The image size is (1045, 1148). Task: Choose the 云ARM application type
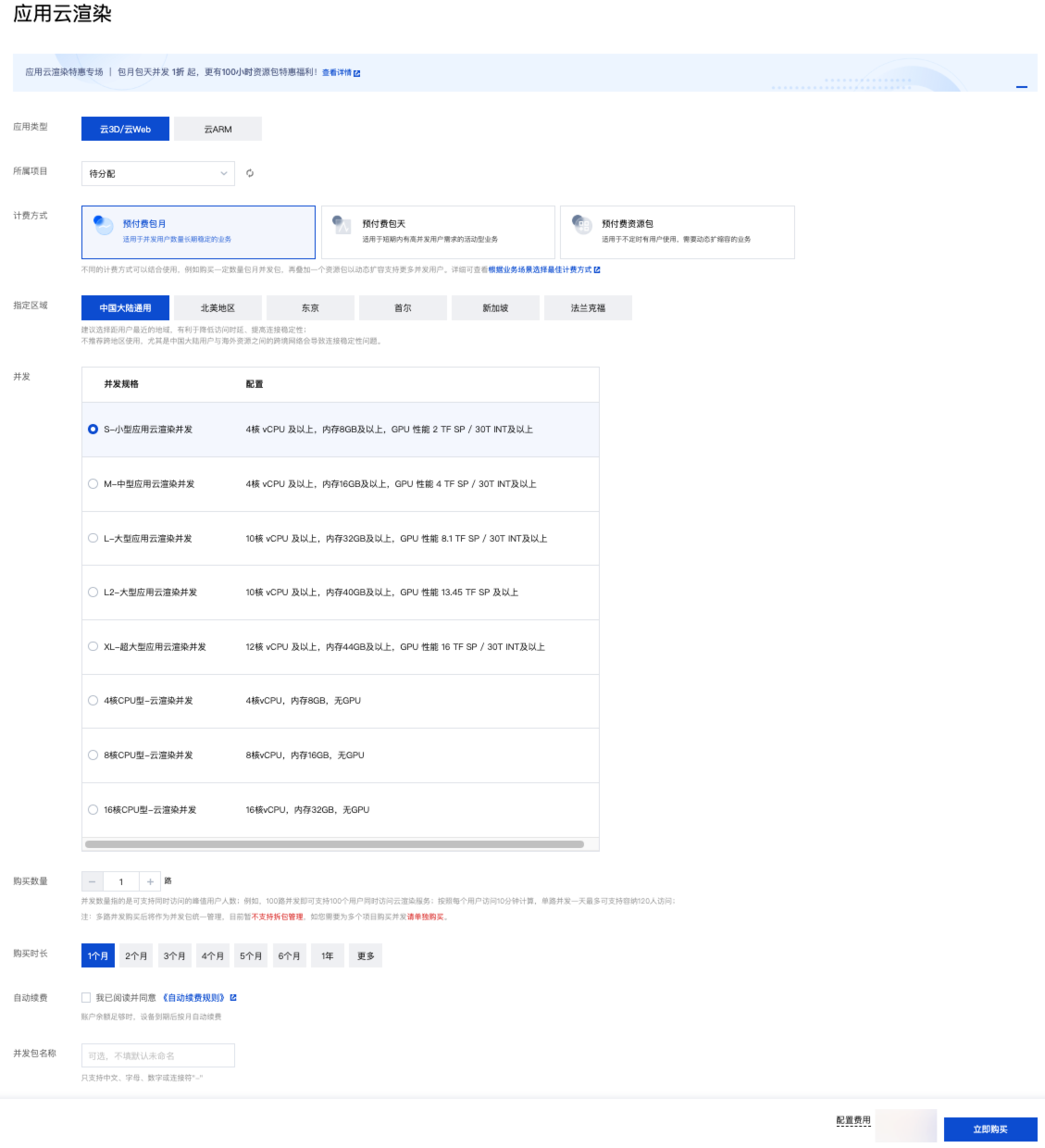point(218,129)
